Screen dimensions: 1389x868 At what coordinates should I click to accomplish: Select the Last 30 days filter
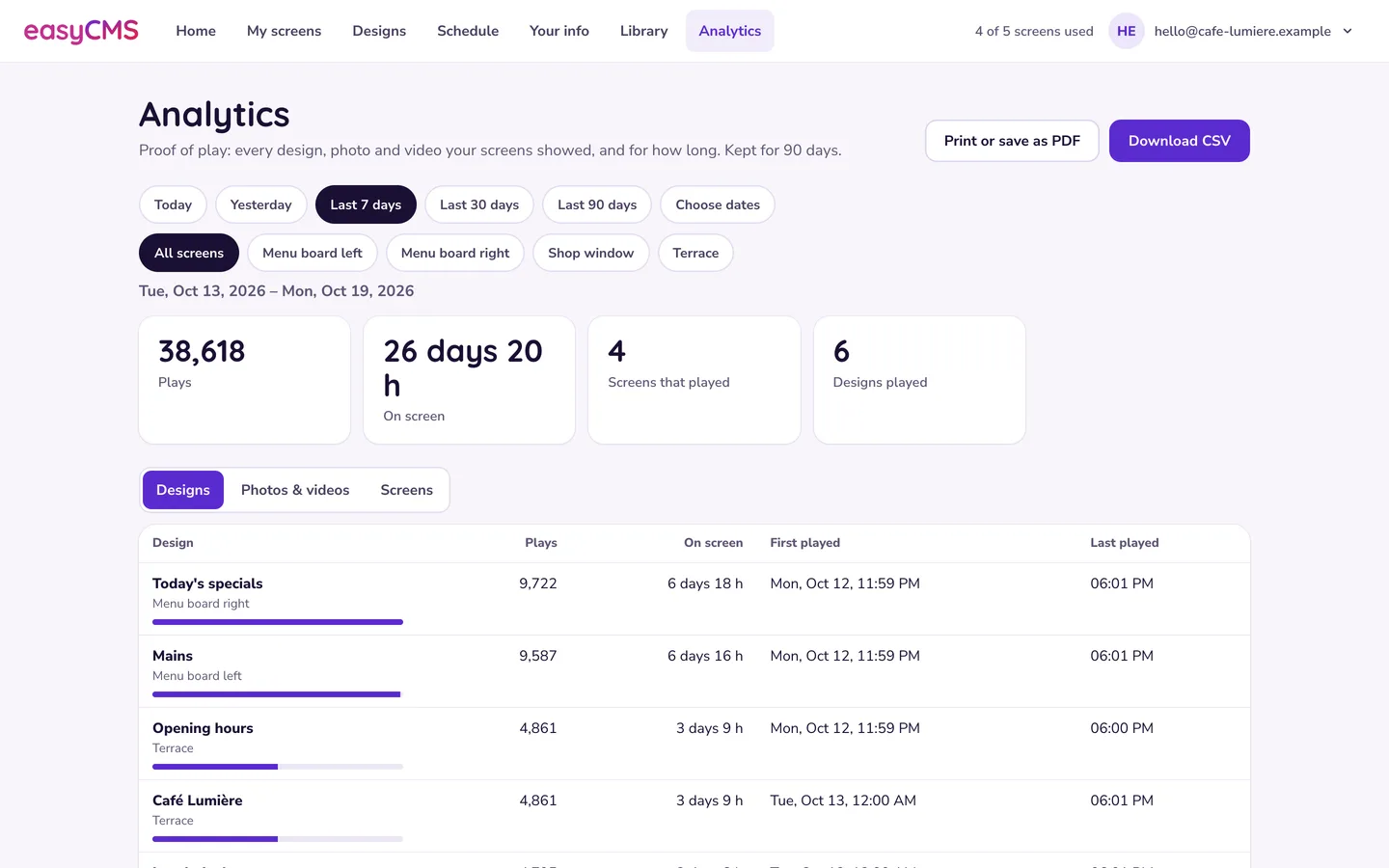pos(479,204)
